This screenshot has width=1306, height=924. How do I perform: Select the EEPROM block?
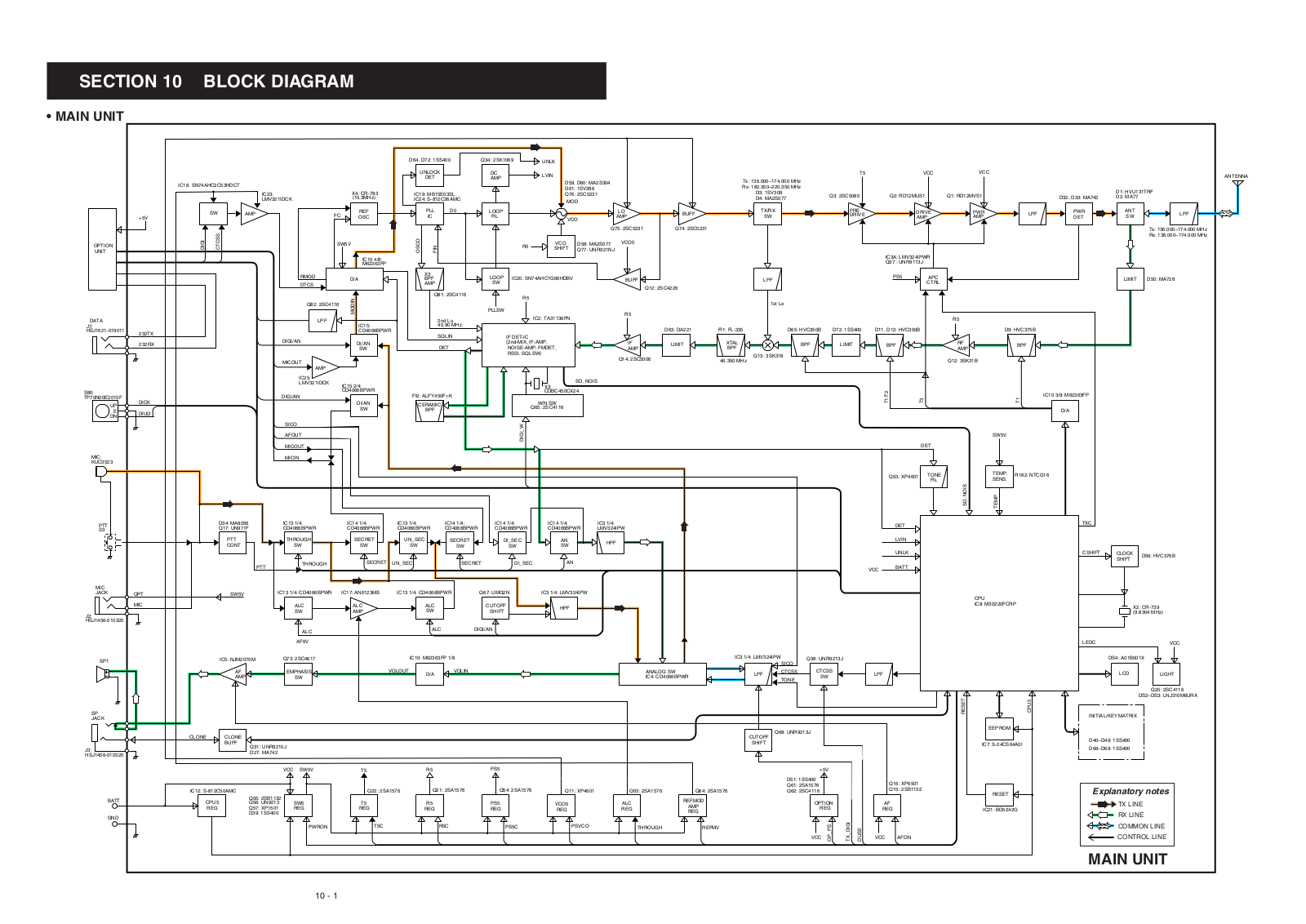point(999,728)
